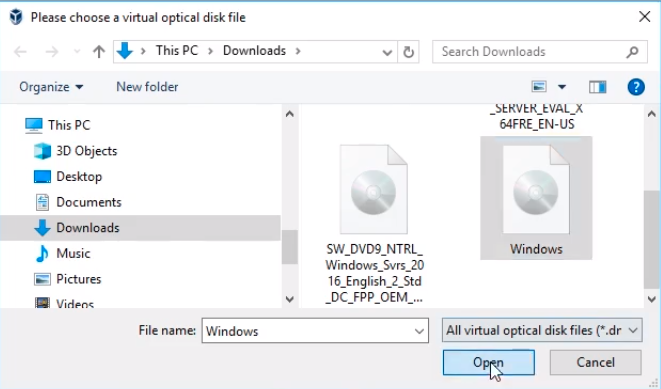Click the VirtualBox icon in title bar
The height and width of the screenshot is (389, 661).
click(16, 17)
